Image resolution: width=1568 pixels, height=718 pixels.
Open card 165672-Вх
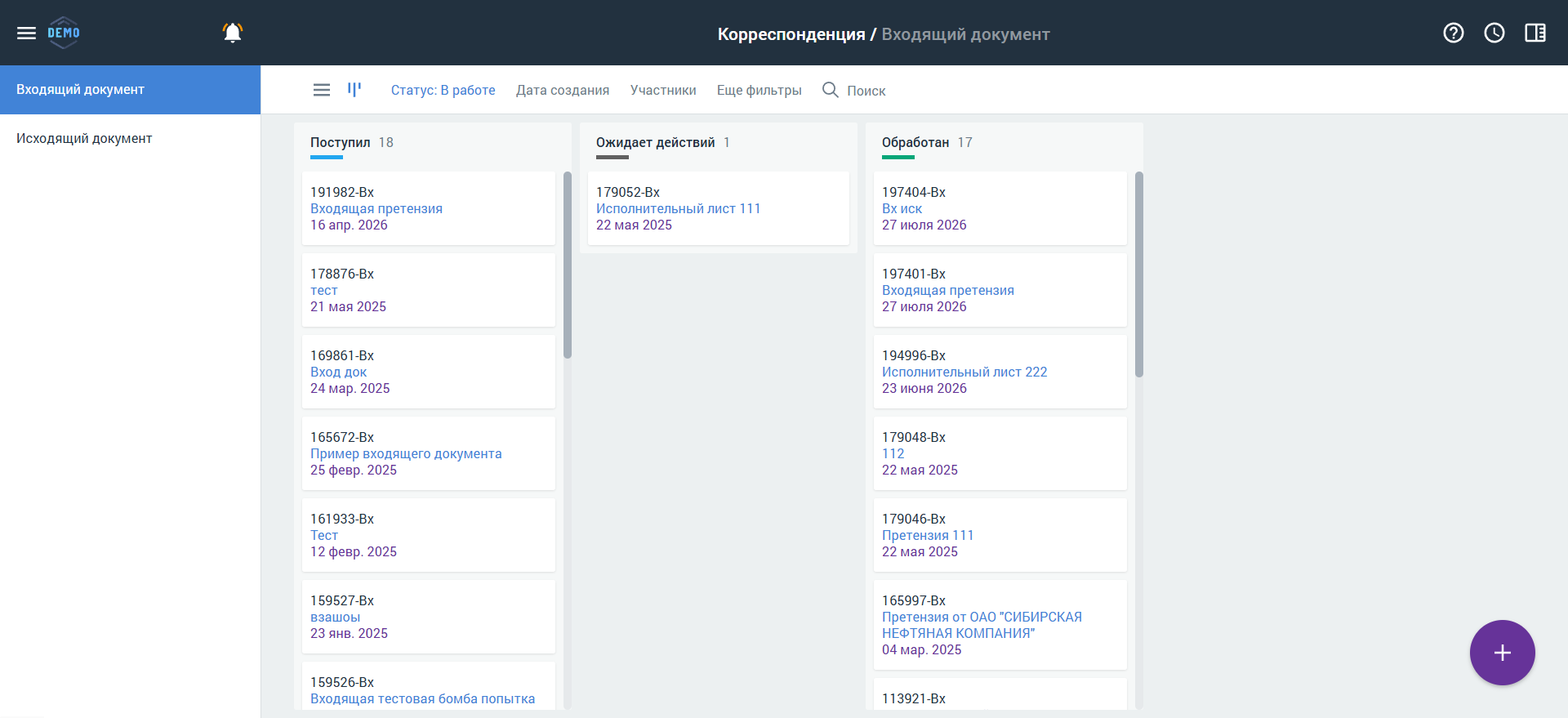tap(429, 453)
